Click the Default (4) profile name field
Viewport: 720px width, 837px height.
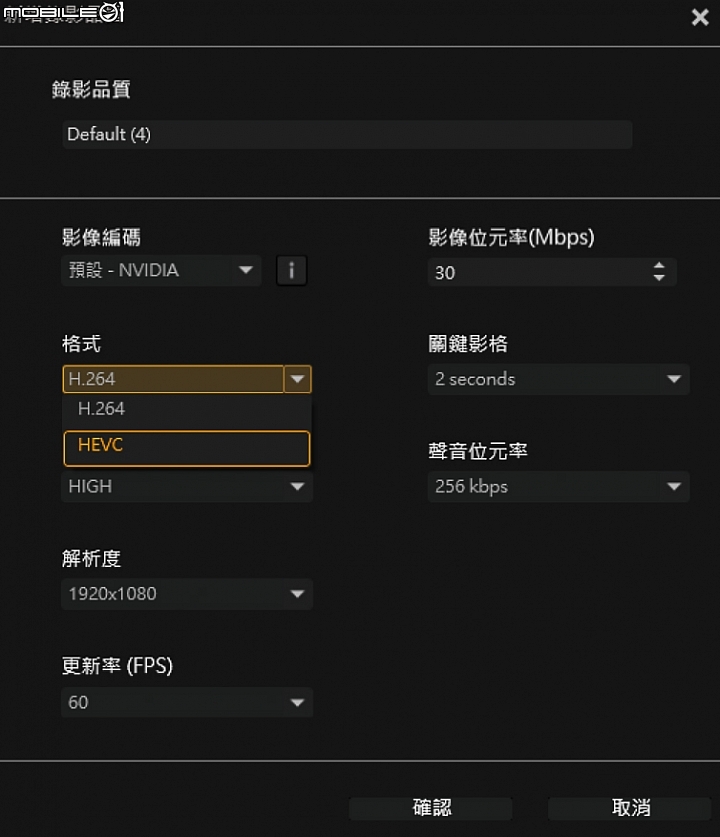pyautogui.click(x=347, y=134)
